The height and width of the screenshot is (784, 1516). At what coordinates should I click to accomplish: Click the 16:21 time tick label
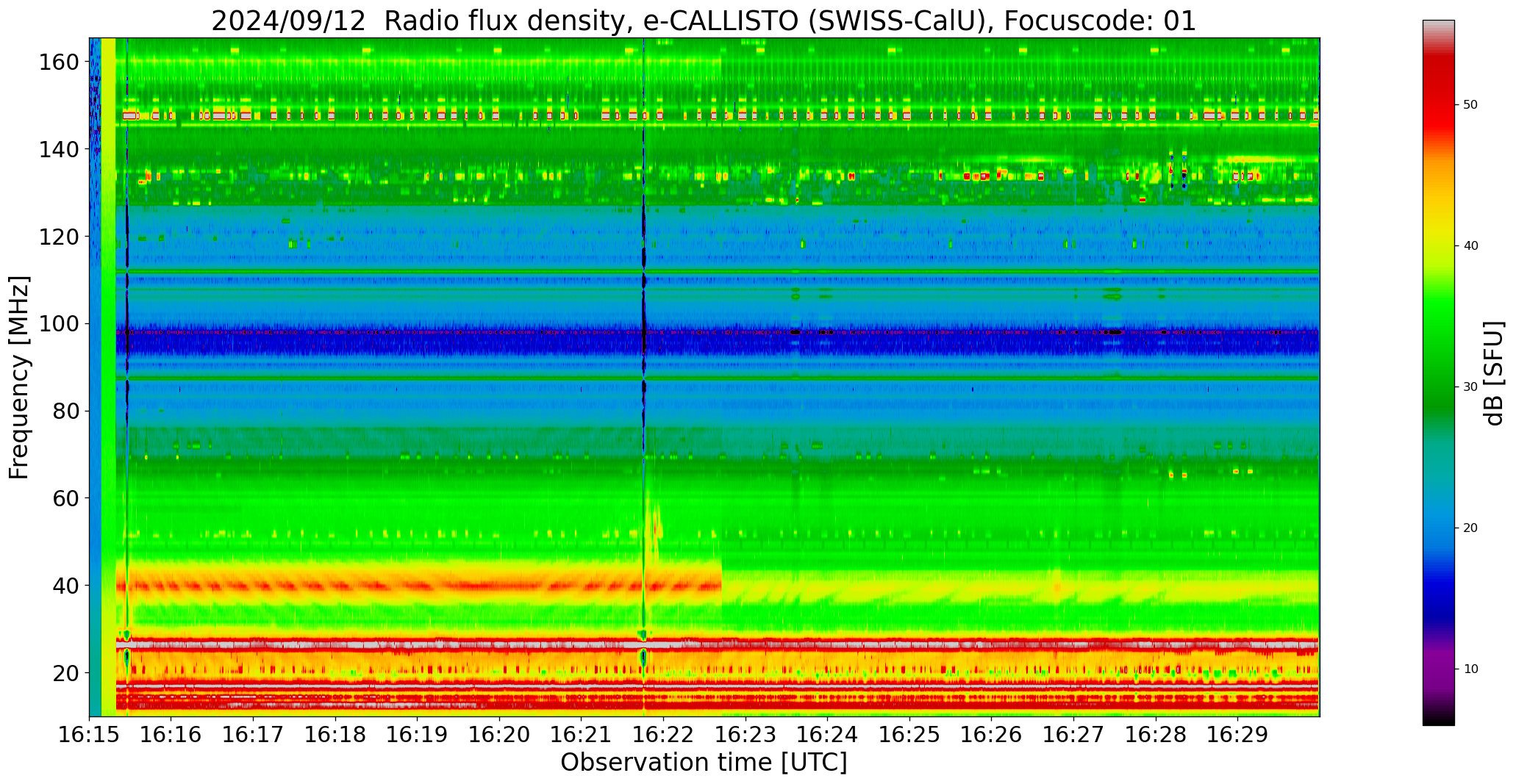[581, 734]
